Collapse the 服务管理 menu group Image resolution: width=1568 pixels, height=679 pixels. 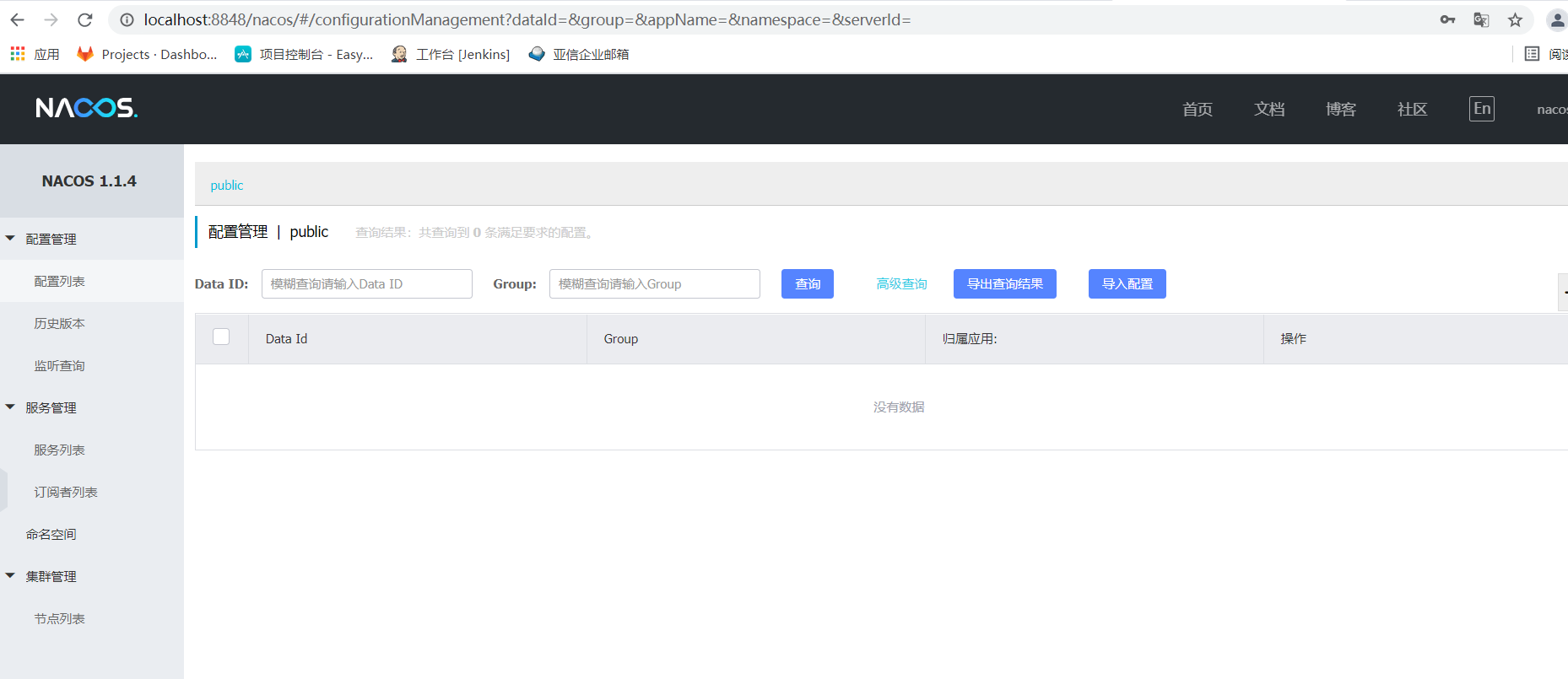(10, 407)
